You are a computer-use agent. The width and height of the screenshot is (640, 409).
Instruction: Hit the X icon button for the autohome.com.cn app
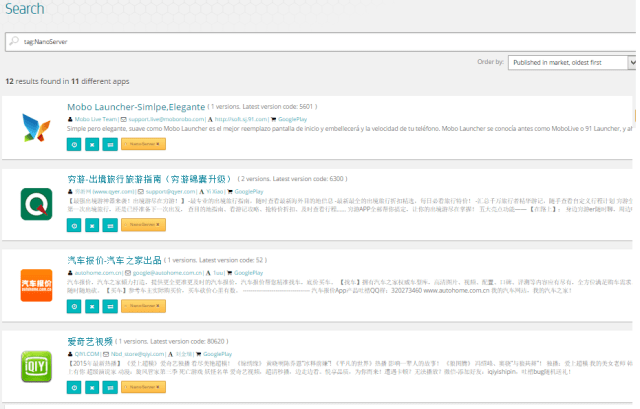(92, 301)
